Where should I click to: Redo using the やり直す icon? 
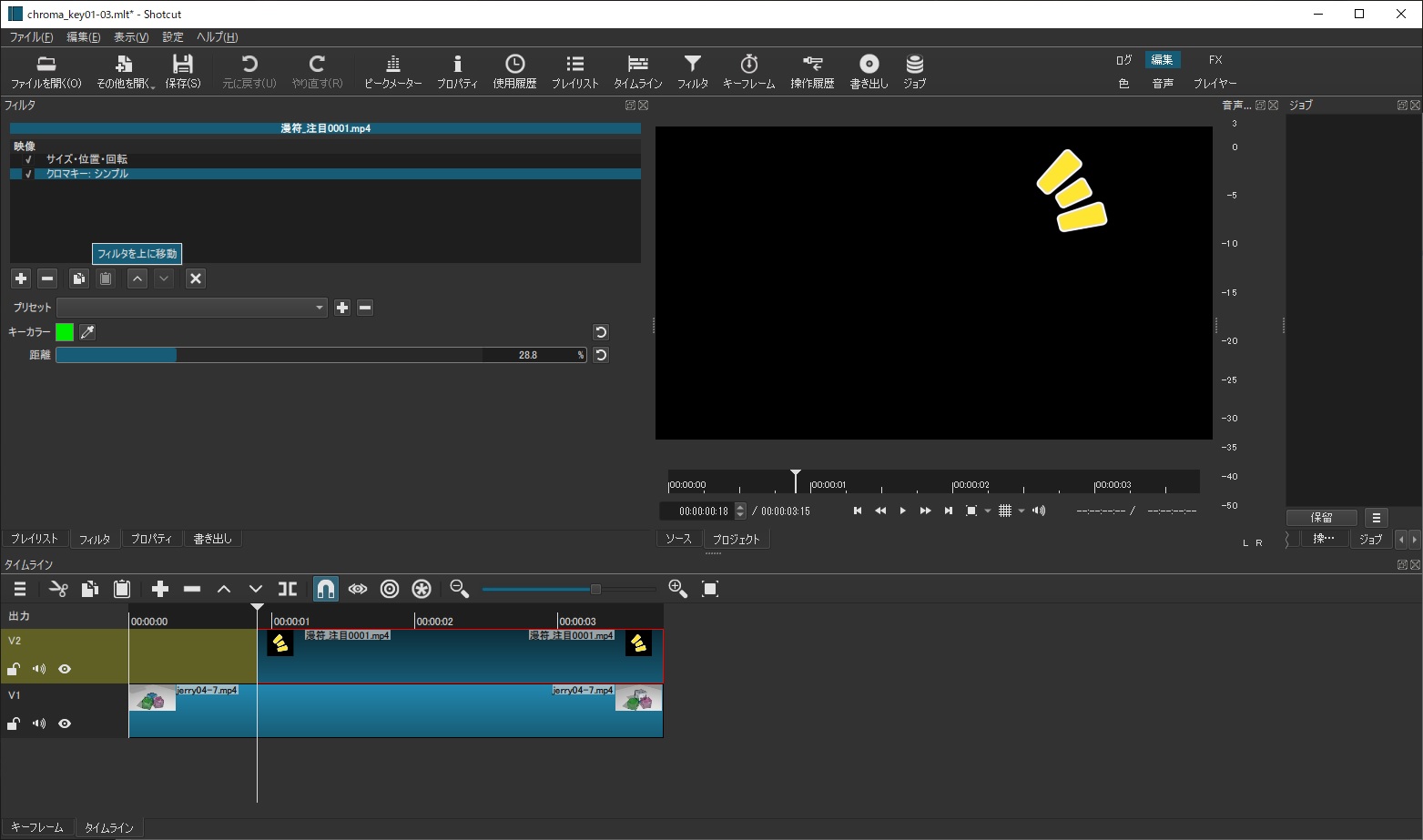click(317, 72)
